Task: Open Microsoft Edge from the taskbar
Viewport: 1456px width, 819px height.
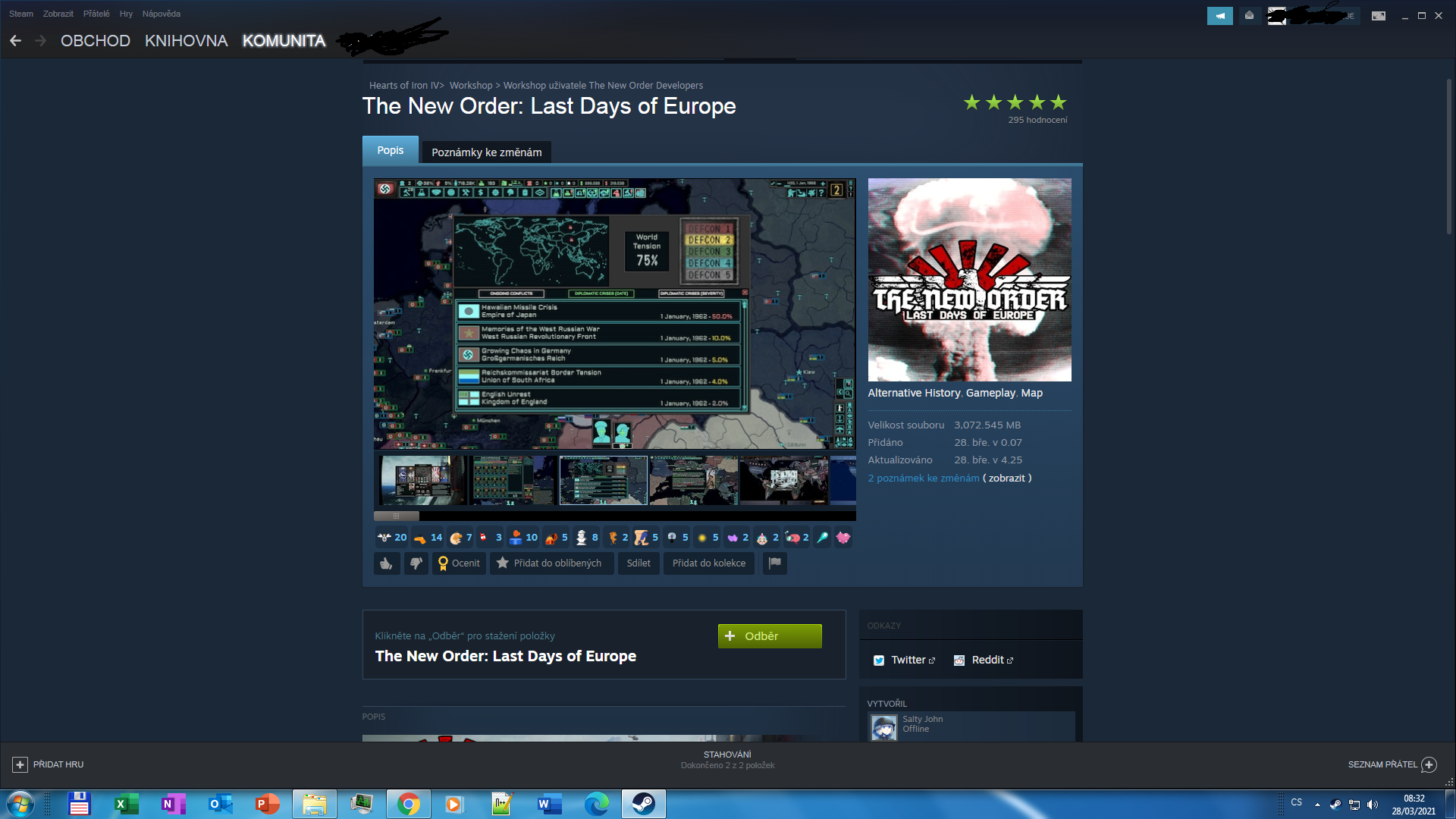Action: 597,804
